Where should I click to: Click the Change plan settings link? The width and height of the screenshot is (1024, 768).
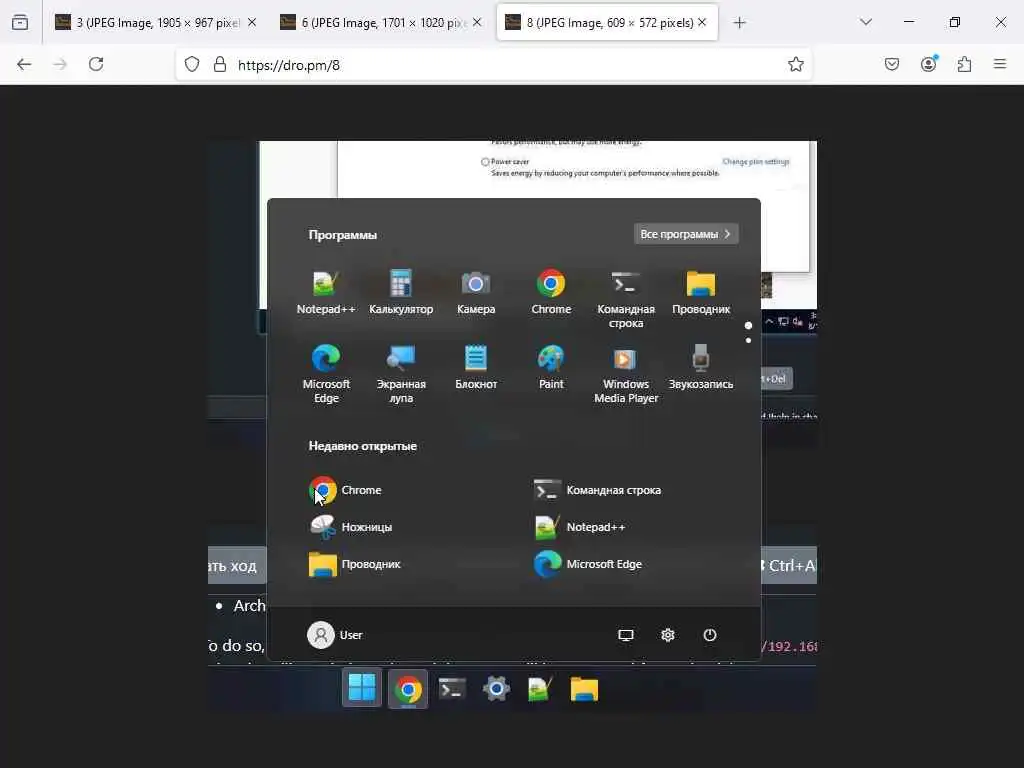[756, 161]
